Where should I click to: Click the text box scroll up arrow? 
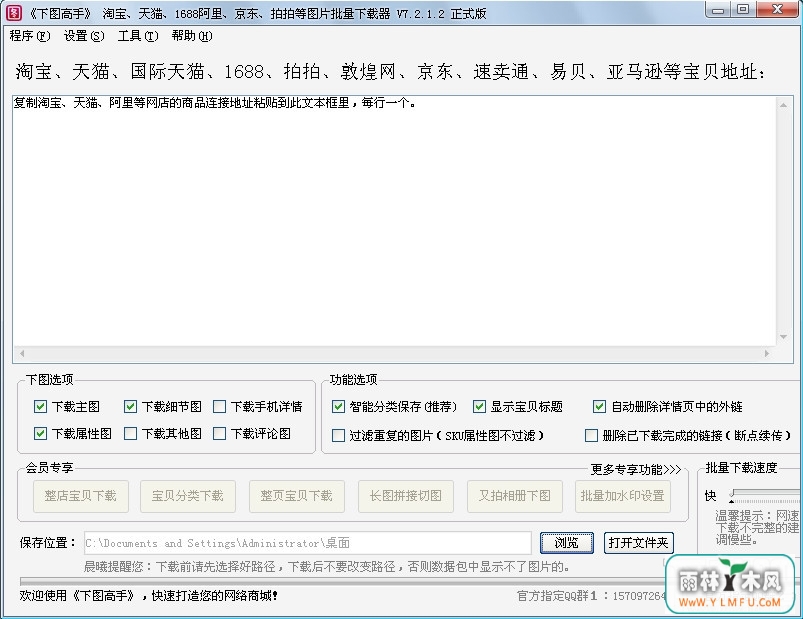click(784, 105)
